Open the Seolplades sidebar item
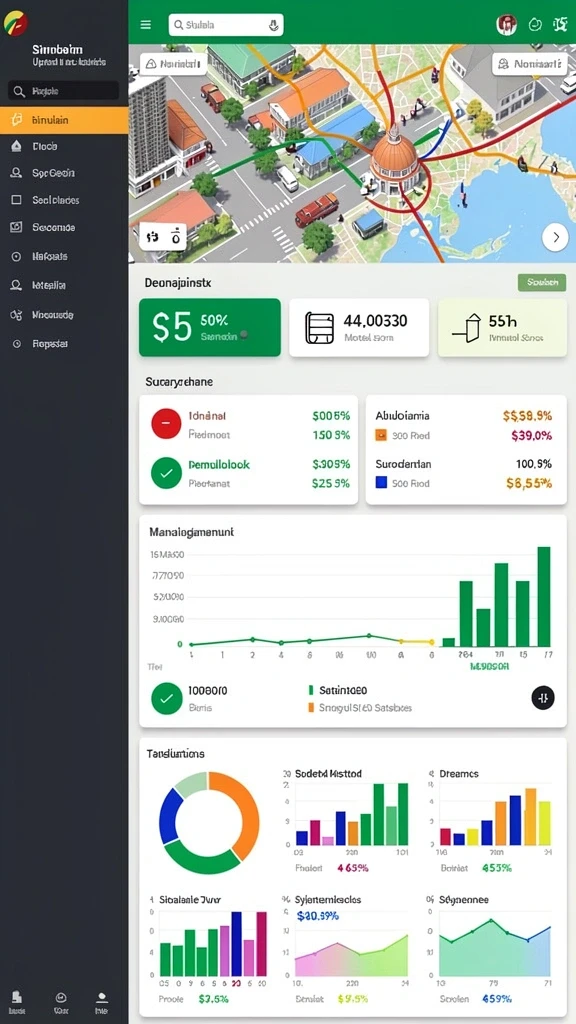This screenshot has height=1024, width=576. [x=64, y=200]
